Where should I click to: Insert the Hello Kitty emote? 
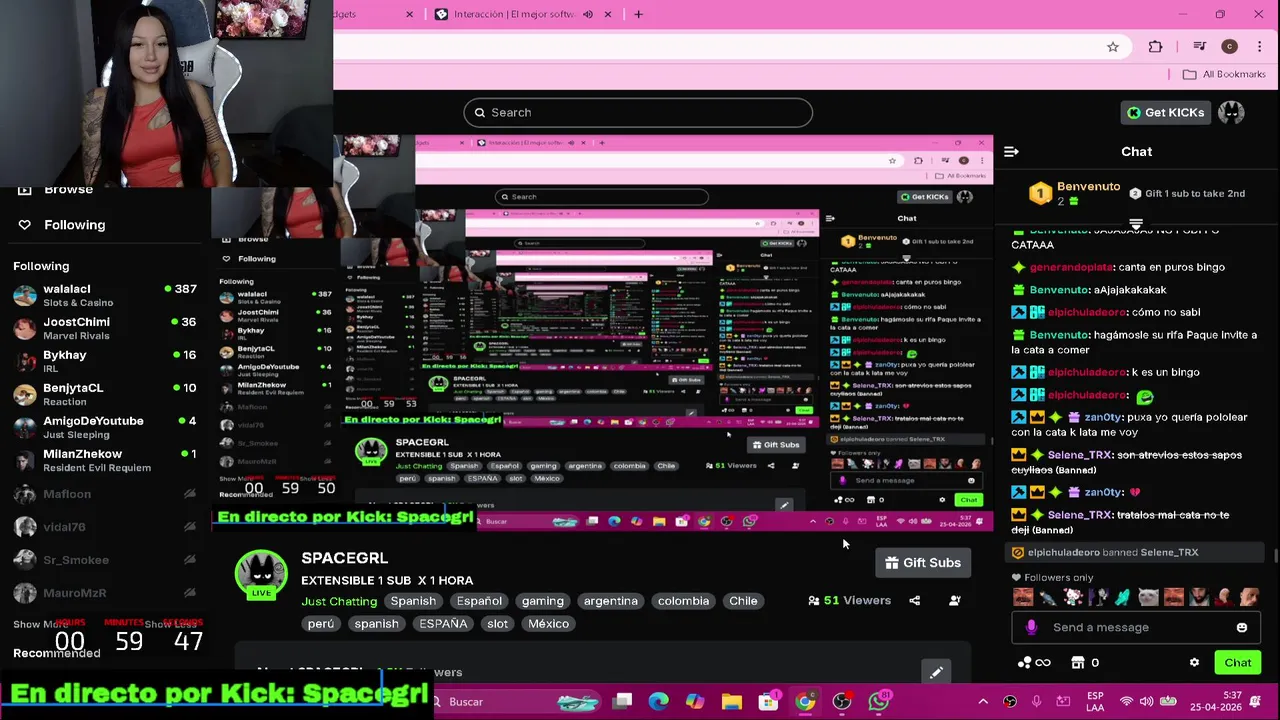click(1073, 598)
